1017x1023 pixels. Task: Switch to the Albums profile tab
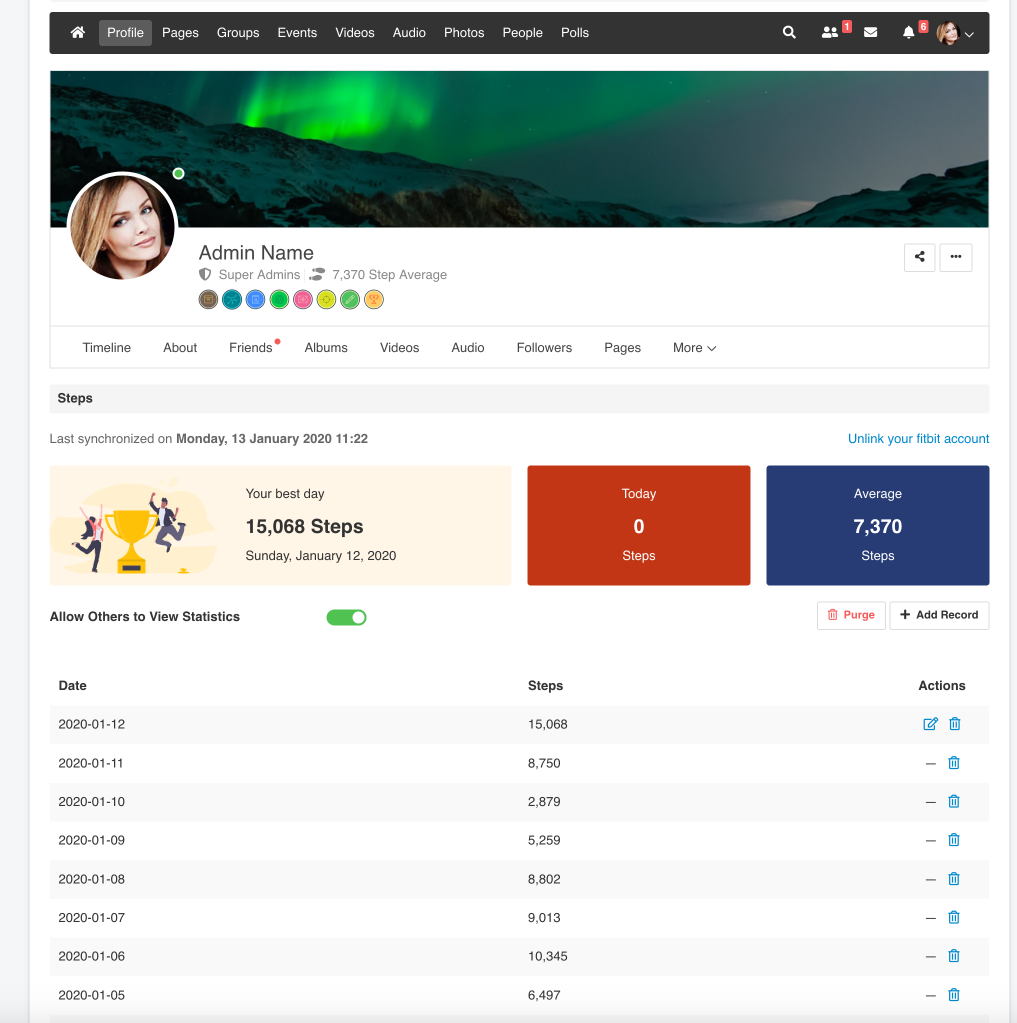click(x=326, y=348)
